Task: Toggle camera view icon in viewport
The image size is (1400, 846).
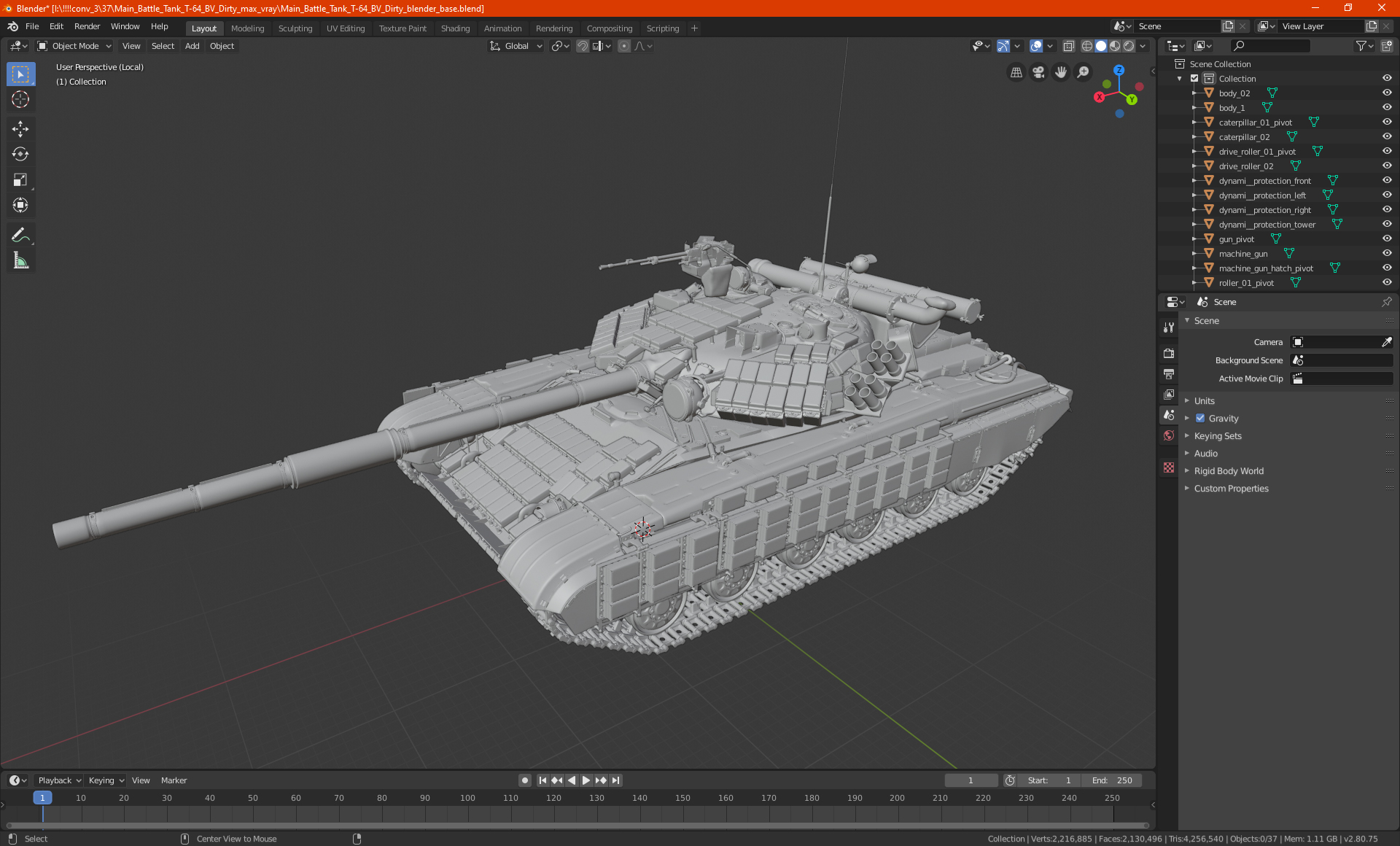Action: tap(1038, 72)
